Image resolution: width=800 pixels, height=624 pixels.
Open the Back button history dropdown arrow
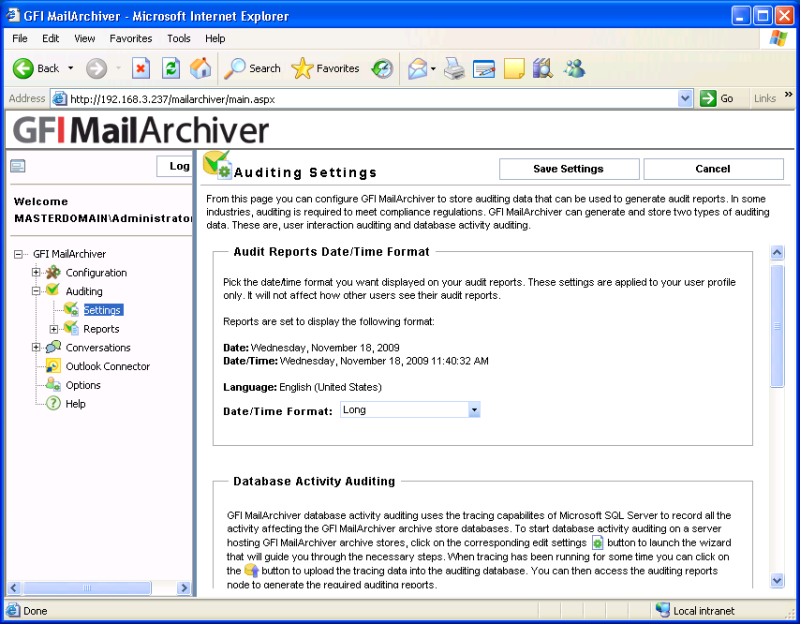click(x=70, y=68)
